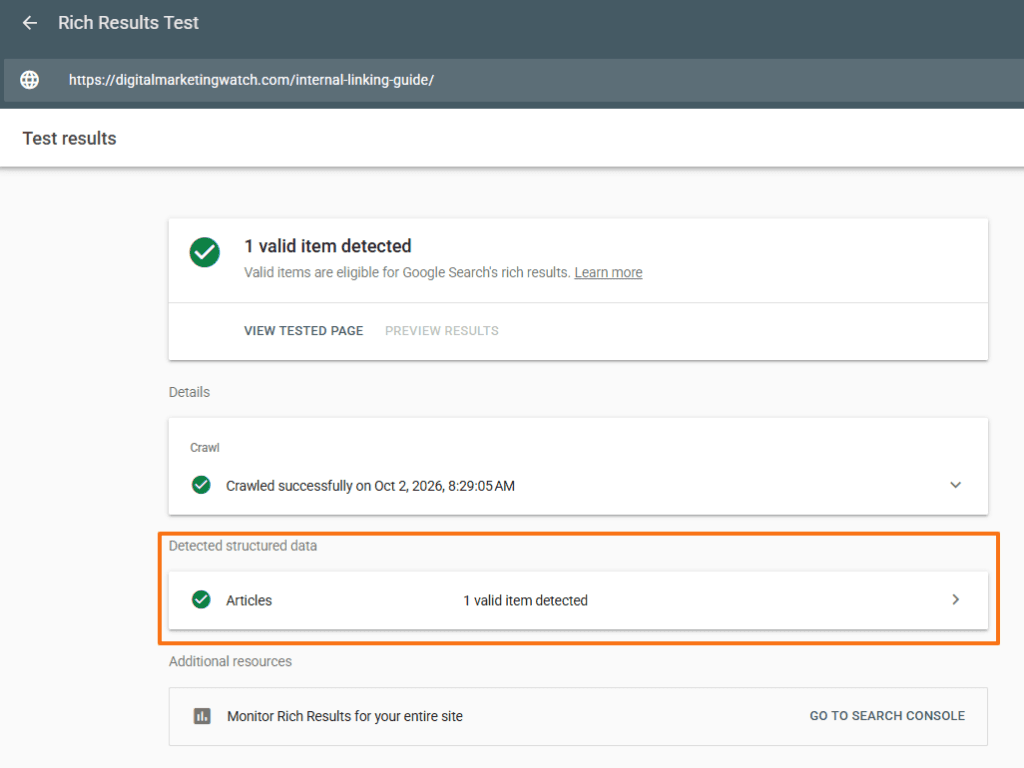1024x768 pixels.
Task: Click 'Monitor Rich Results for your entire site'
Action: coord(345,716)
